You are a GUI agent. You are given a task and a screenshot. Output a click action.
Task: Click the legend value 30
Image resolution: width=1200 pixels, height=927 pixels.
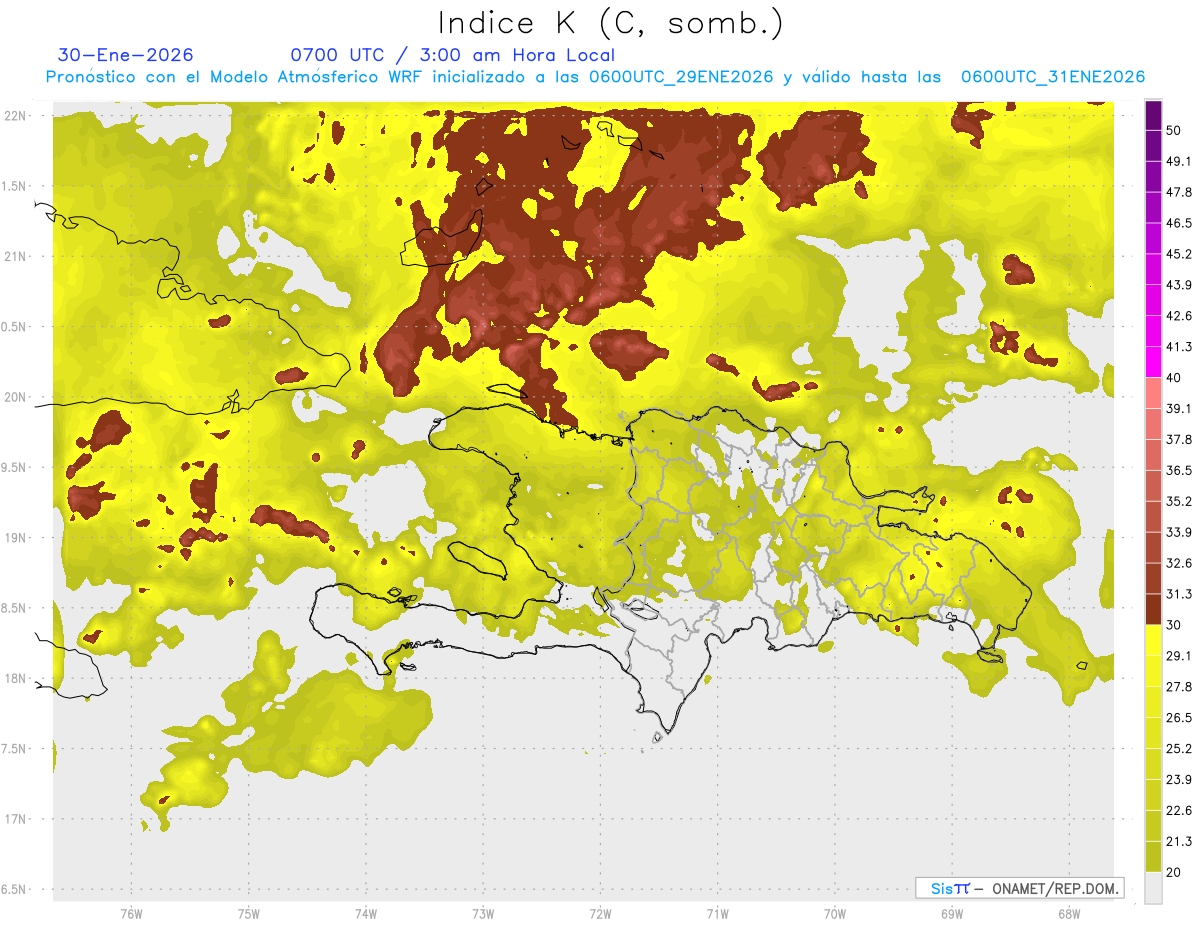click(x=1174, y=625)
